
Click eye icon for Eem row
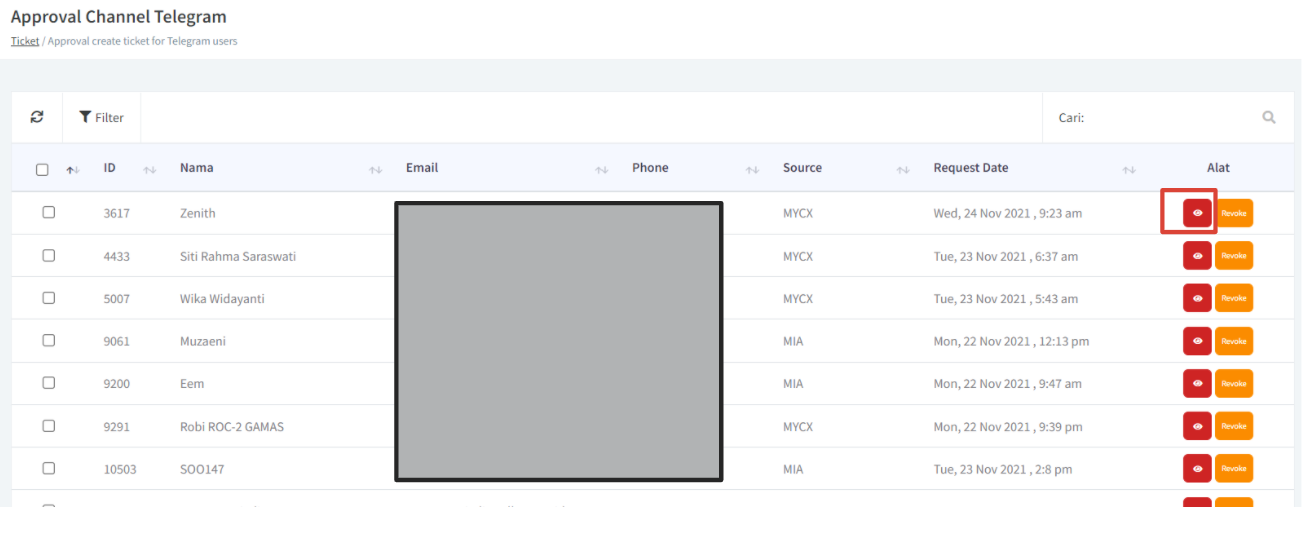click(x=1196, y=383)
